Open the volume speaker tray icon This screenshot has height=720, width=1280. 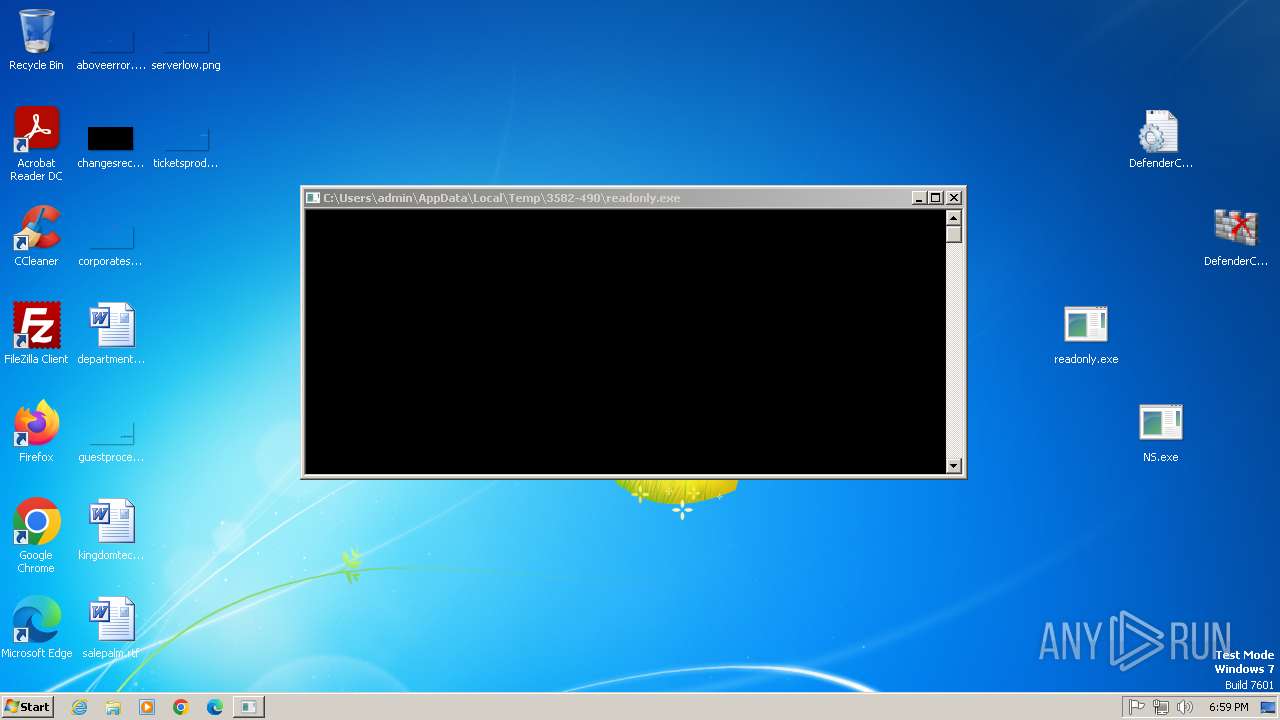(1185, 707)
